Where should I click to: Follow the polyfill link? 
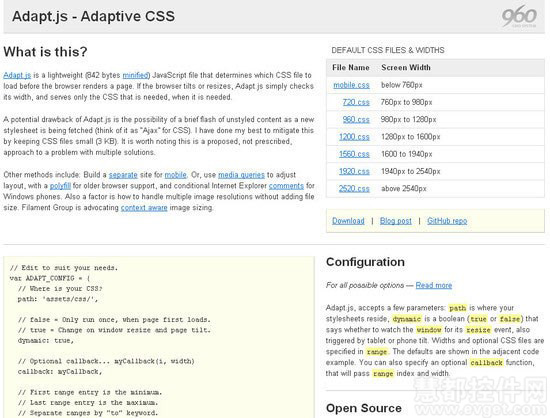[60, 186]
